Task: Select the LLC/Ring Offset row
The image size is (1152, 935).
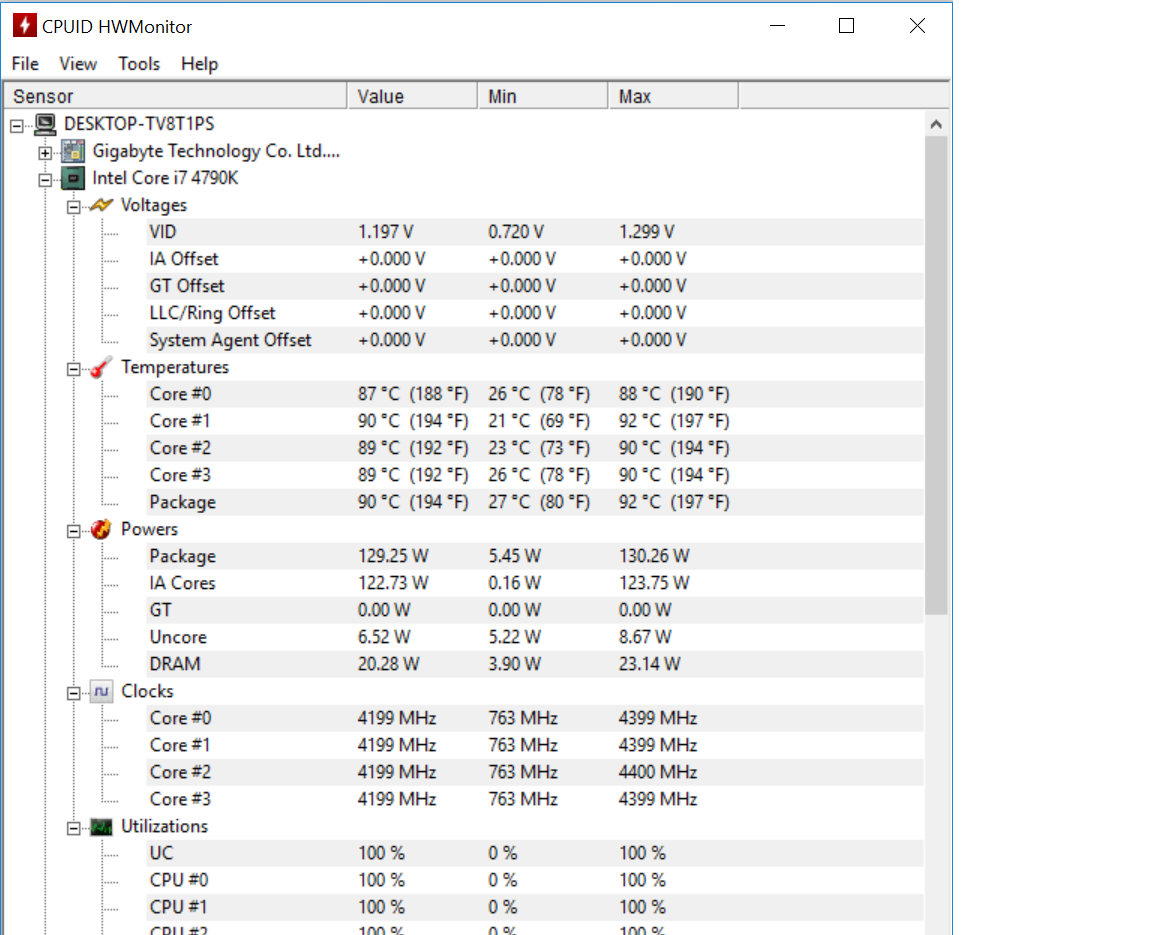Action: (x=535, y=313)
